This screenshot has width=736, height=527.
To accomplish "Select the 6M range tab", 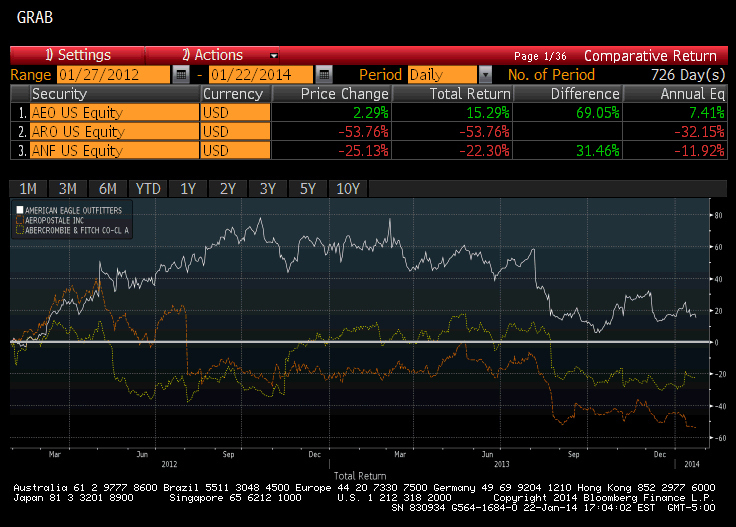I will [x=107, y=189].
